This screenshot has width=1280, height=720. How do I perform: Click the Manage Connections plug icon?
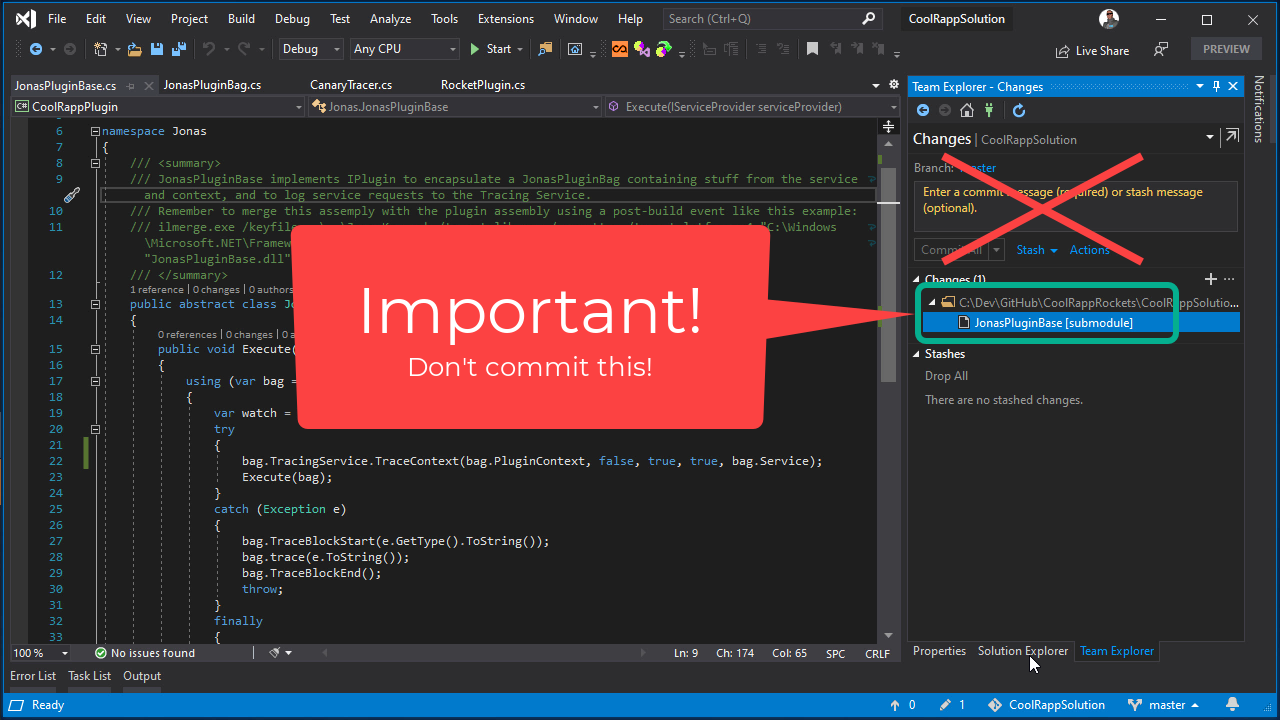tap(990, 110)
